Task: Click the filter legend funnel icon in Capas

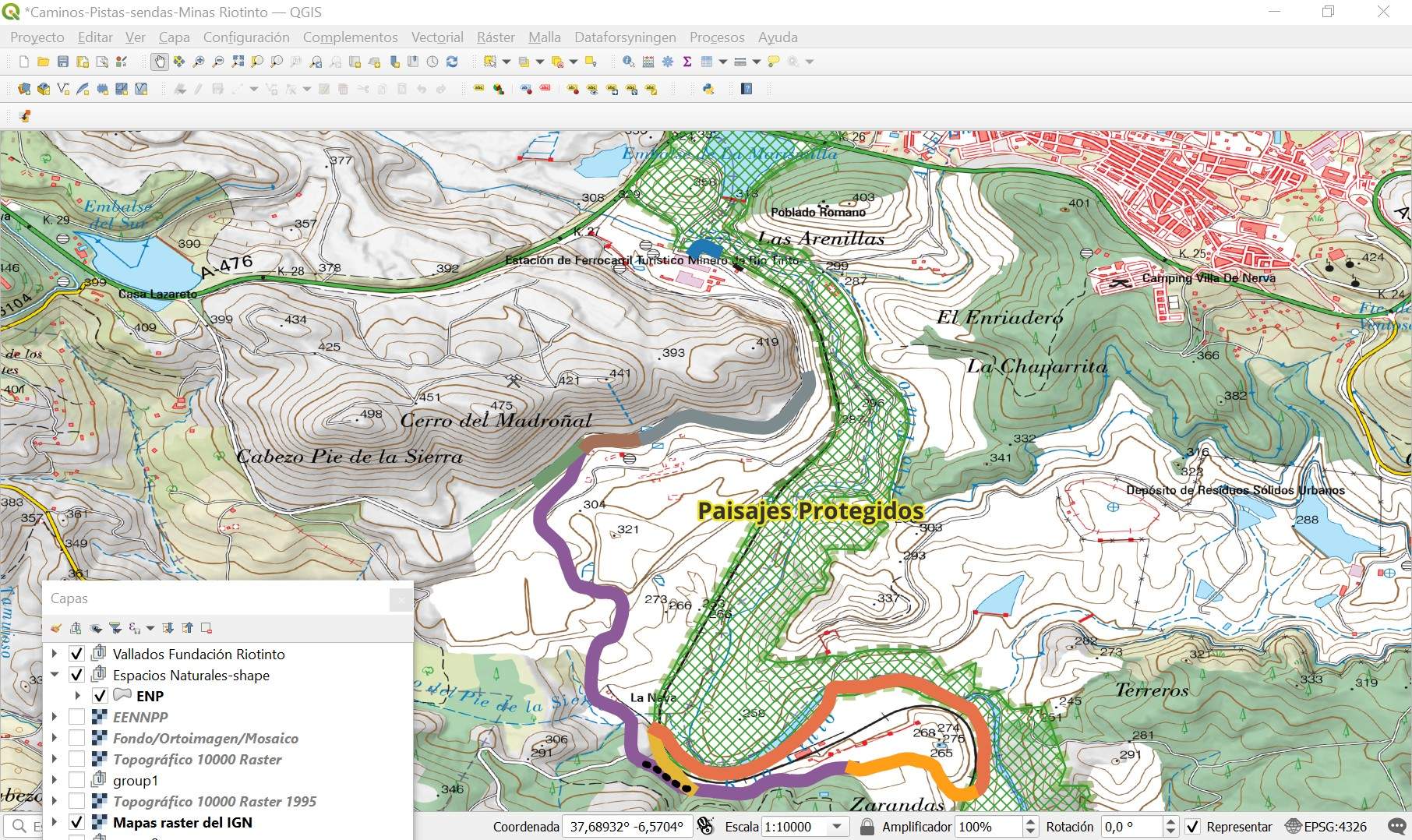Action: click(115, 628)
